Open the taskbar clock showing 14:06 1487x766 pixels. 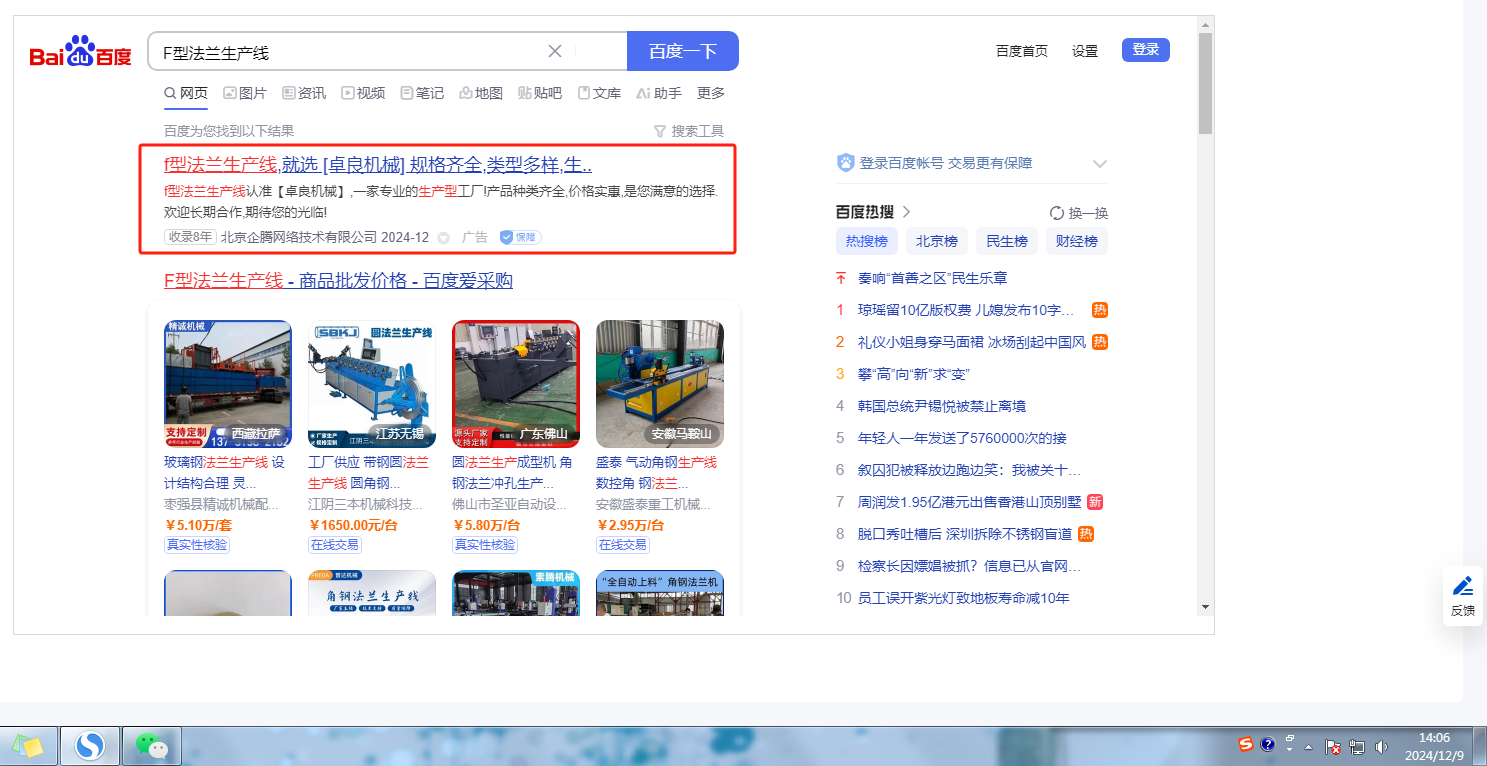point(1435,746)
